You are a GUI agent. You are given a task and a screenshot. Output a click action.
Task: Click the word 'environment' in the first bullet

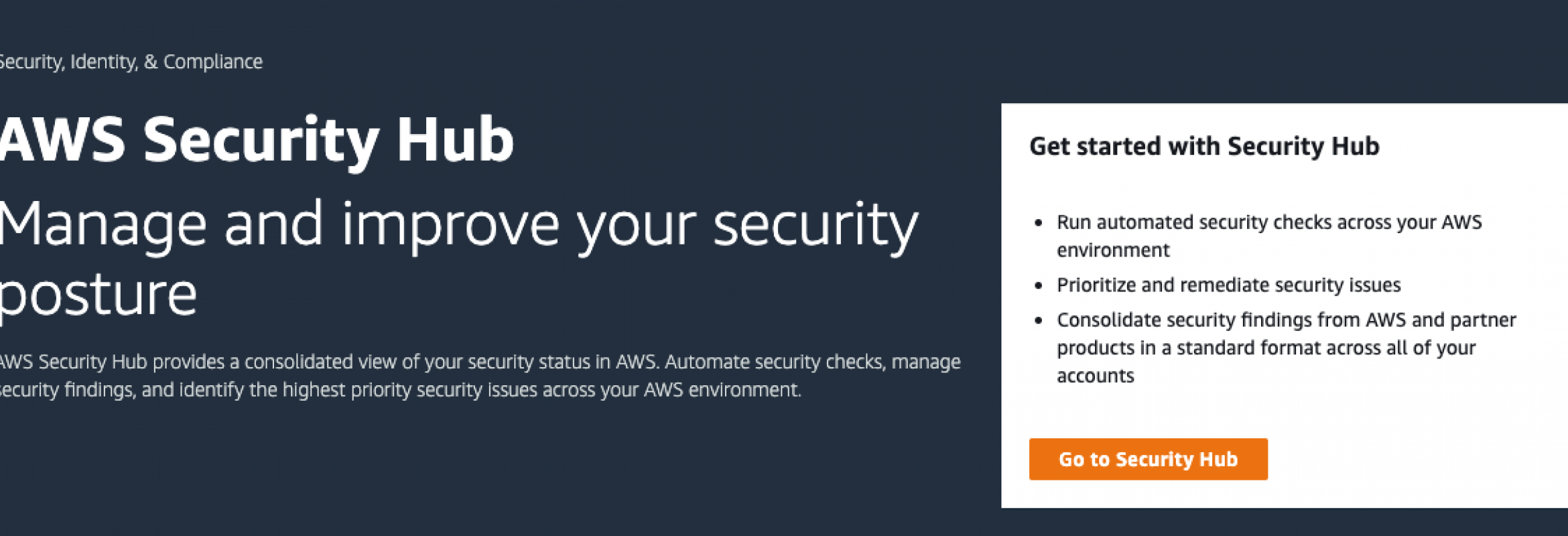point(1113,251)
